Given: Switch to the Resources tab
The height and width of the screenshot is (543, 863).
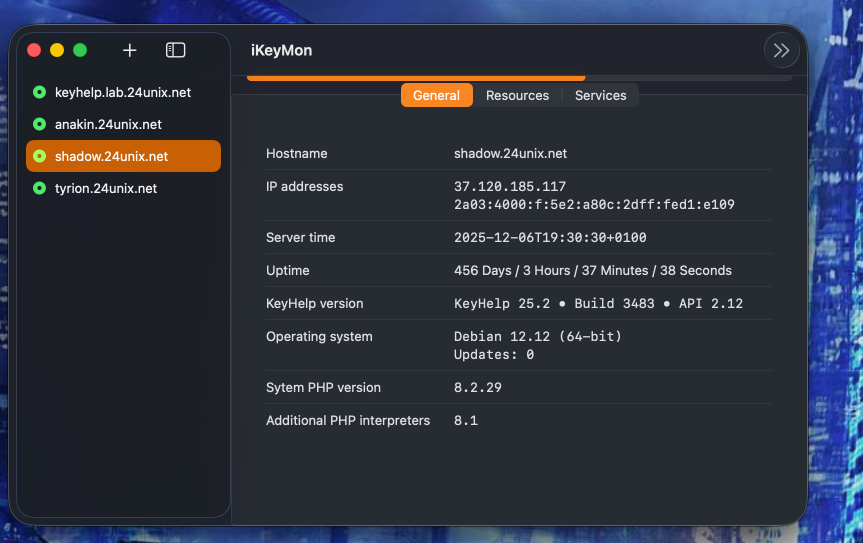Looking at the screenshot, I should pos(517,95).
